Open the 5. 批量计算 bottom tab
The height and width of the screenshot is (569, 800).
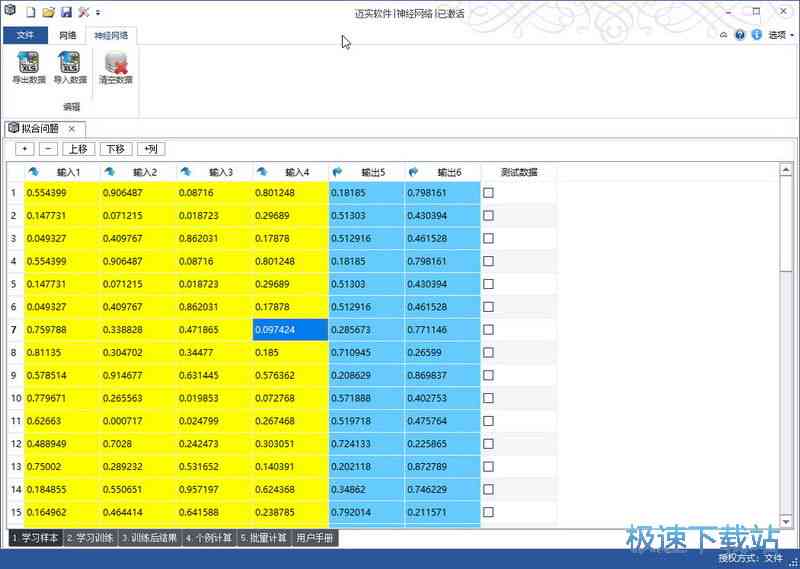[263, 538]
